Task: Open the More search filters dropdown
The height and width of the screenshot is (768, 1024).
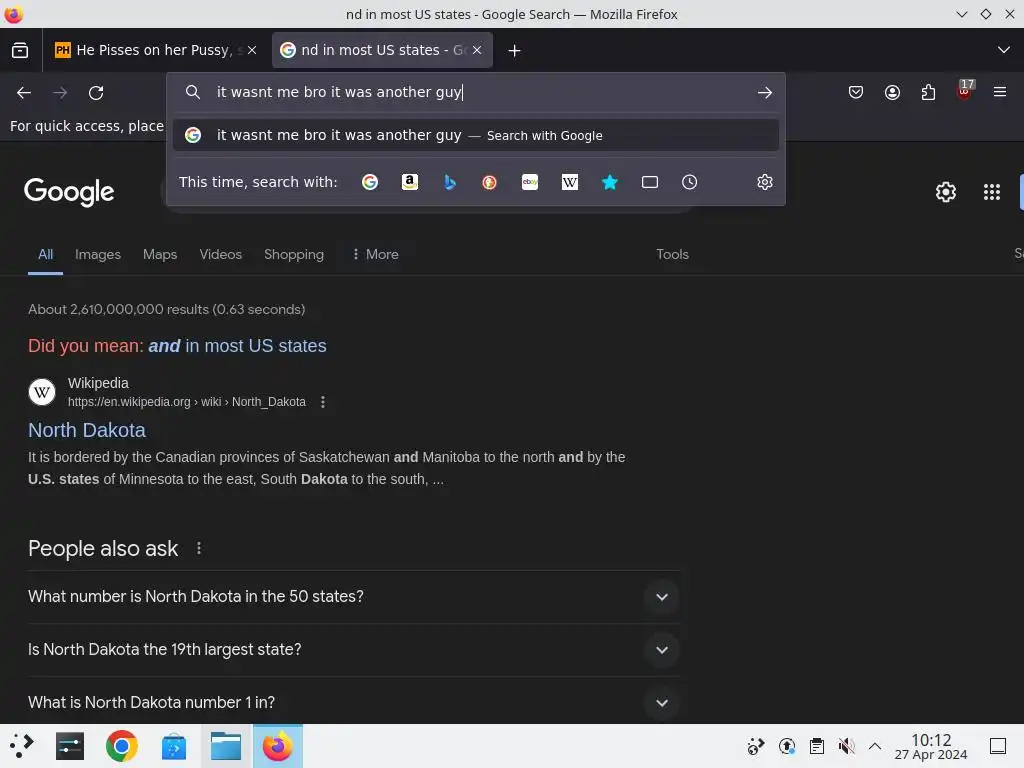Action: [x=375, y=254]
